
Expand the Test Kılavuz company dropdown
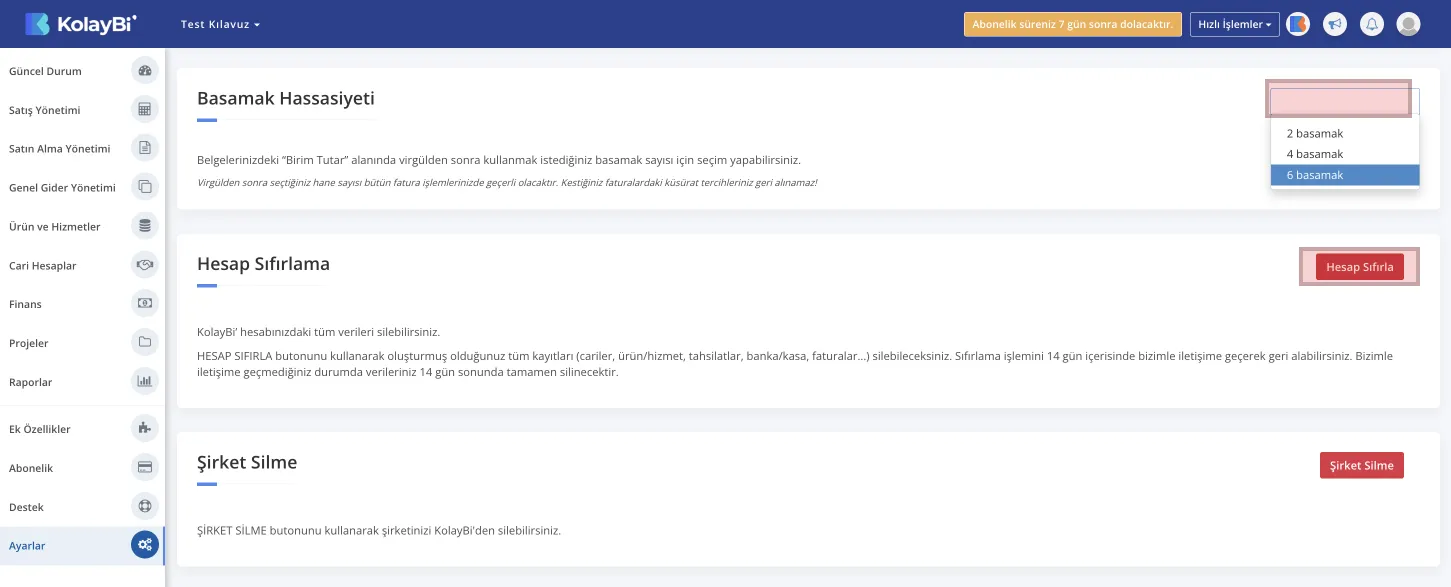tap(220, 24)
